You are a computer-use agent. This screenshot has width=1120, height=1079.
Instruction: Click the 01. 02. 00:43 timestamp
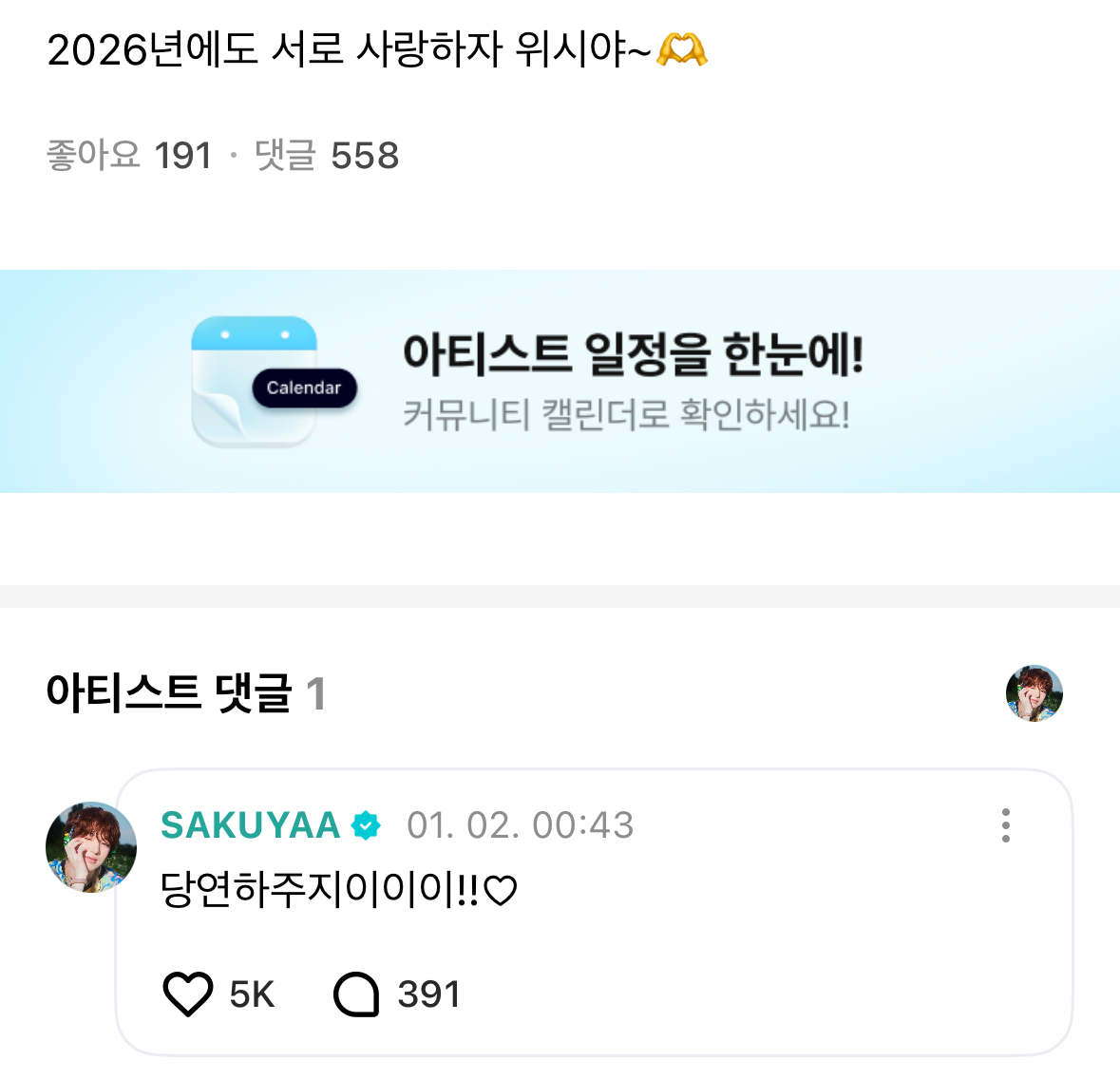[x=520, y=825]
